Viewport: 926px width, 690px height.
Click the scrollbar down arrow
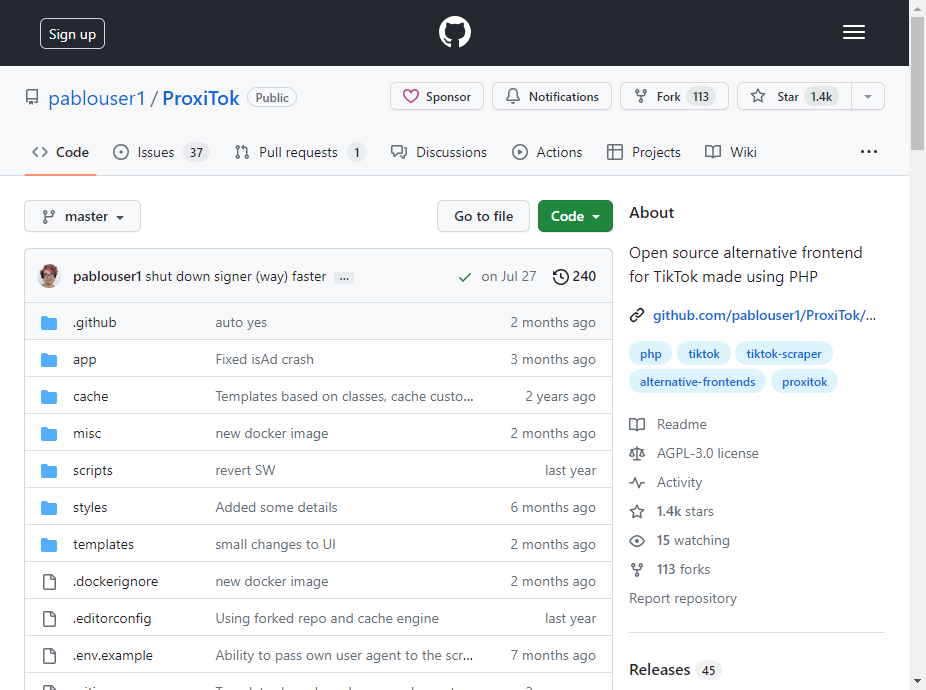tap(917, 681)
